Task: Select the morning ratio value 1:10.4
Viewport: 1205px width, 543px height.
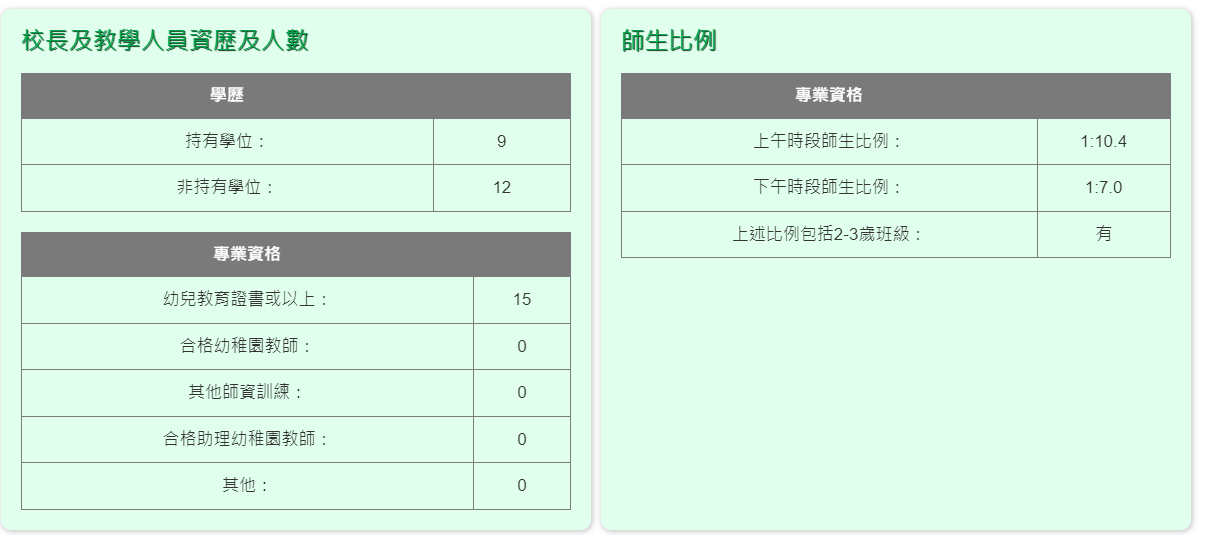Action: point(1103,141)
